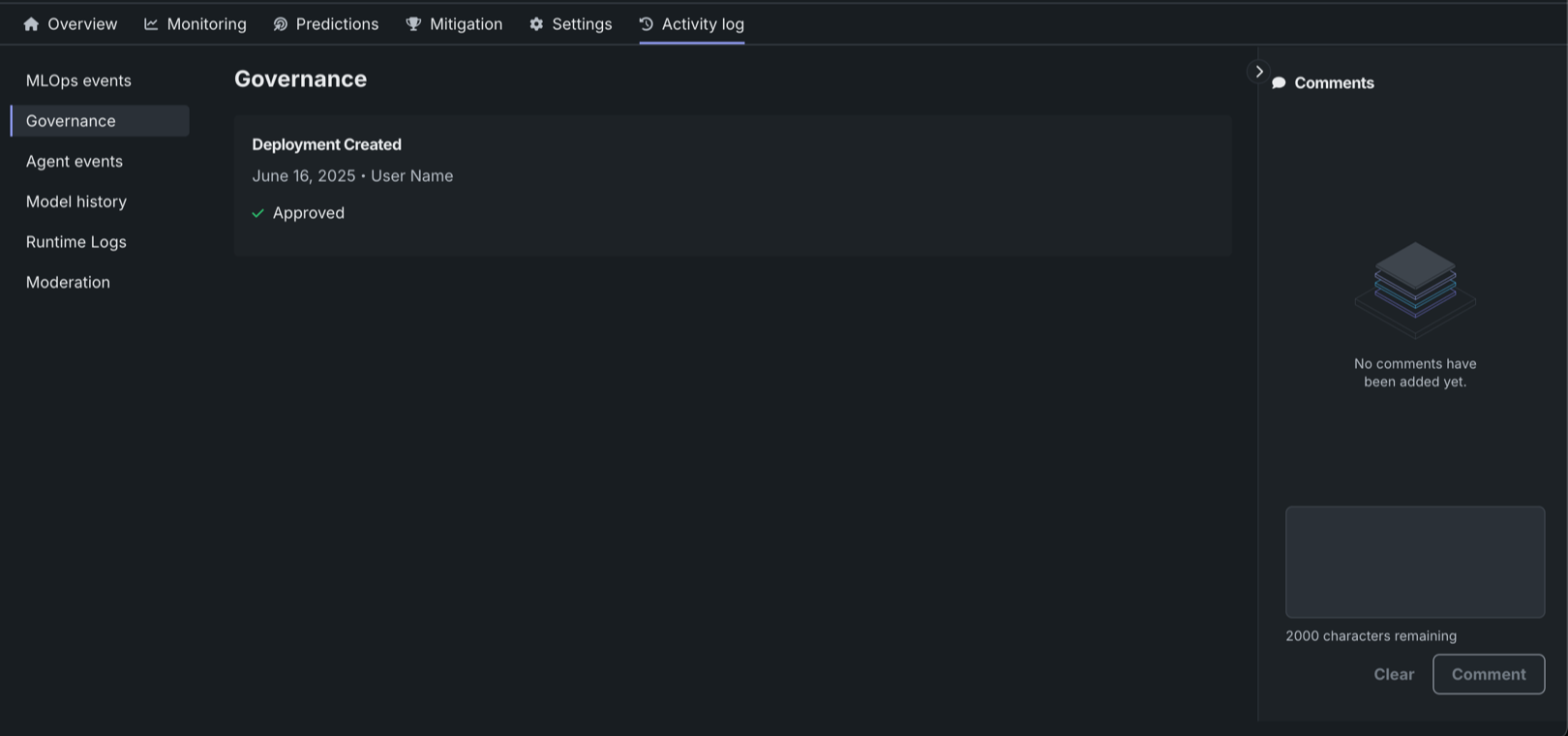Open Agent events section

pos(75,162)
